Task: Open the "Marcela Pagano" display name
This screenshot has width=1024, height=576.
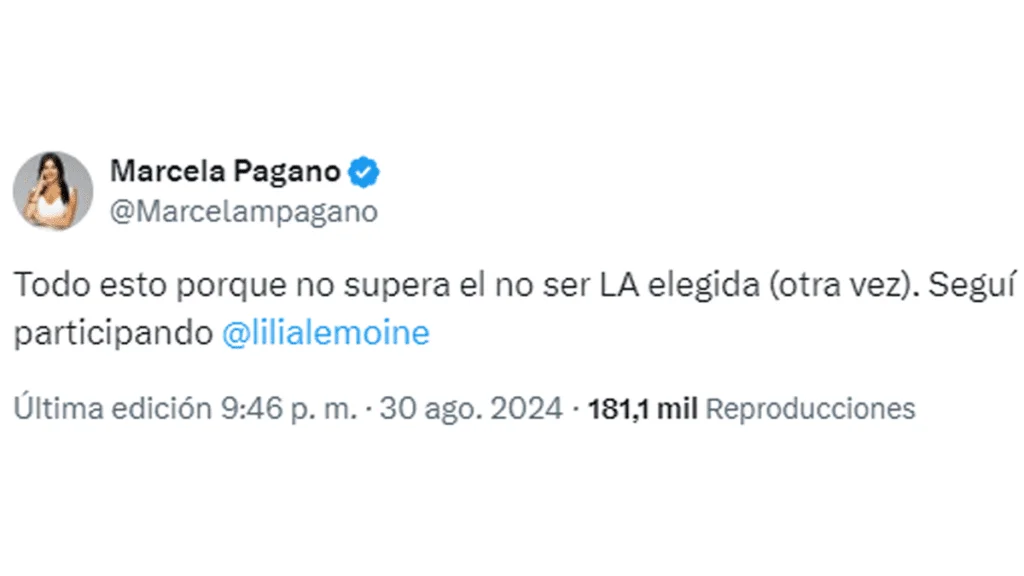Action: [x=225, y=172]
